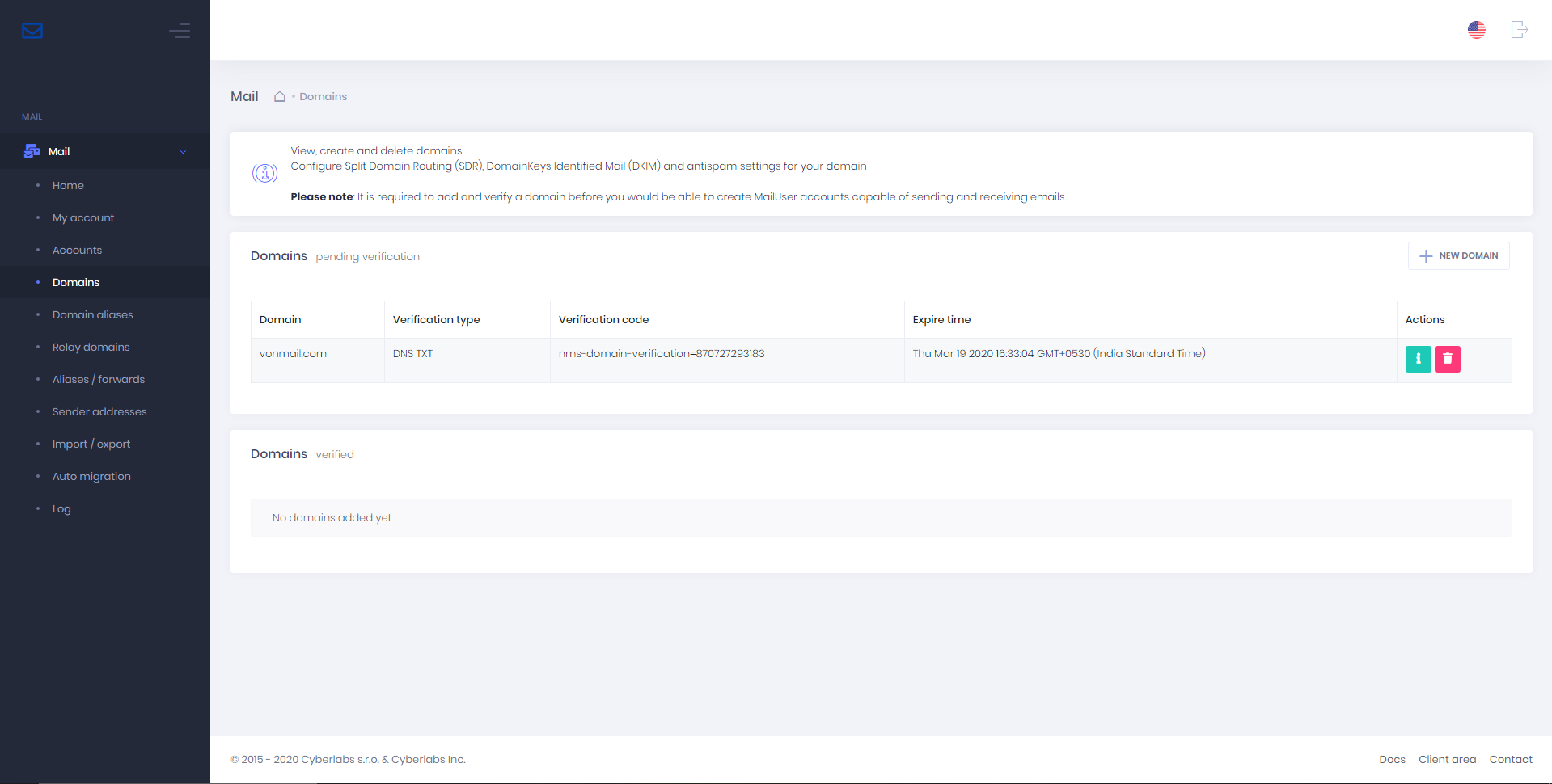This screenshot has height=784, width=1552.
Task: Click the NEW DOMAIN button
Action: [1458, 255]
